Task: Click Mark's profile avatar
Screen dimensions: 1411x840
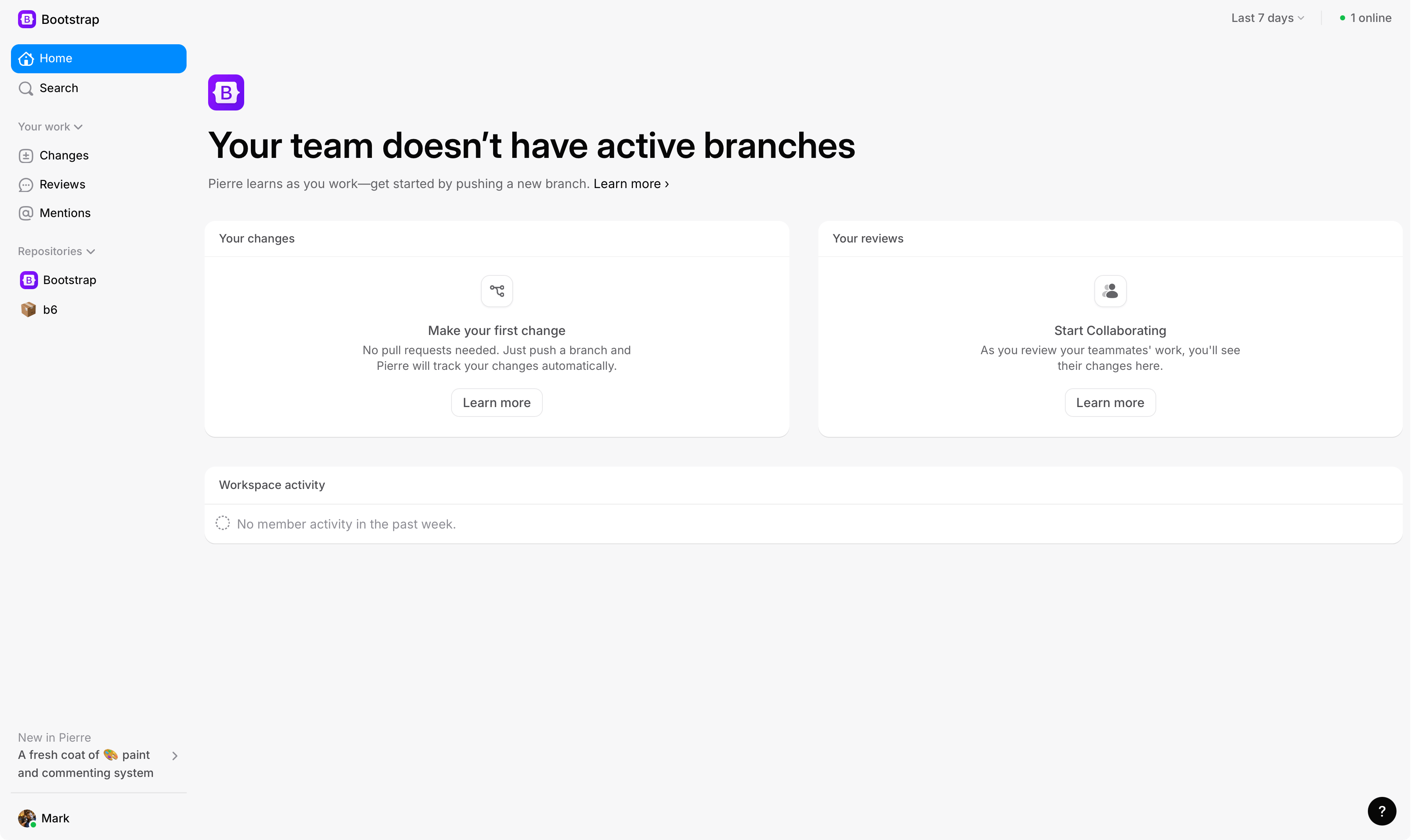Action: click(27, 818)
